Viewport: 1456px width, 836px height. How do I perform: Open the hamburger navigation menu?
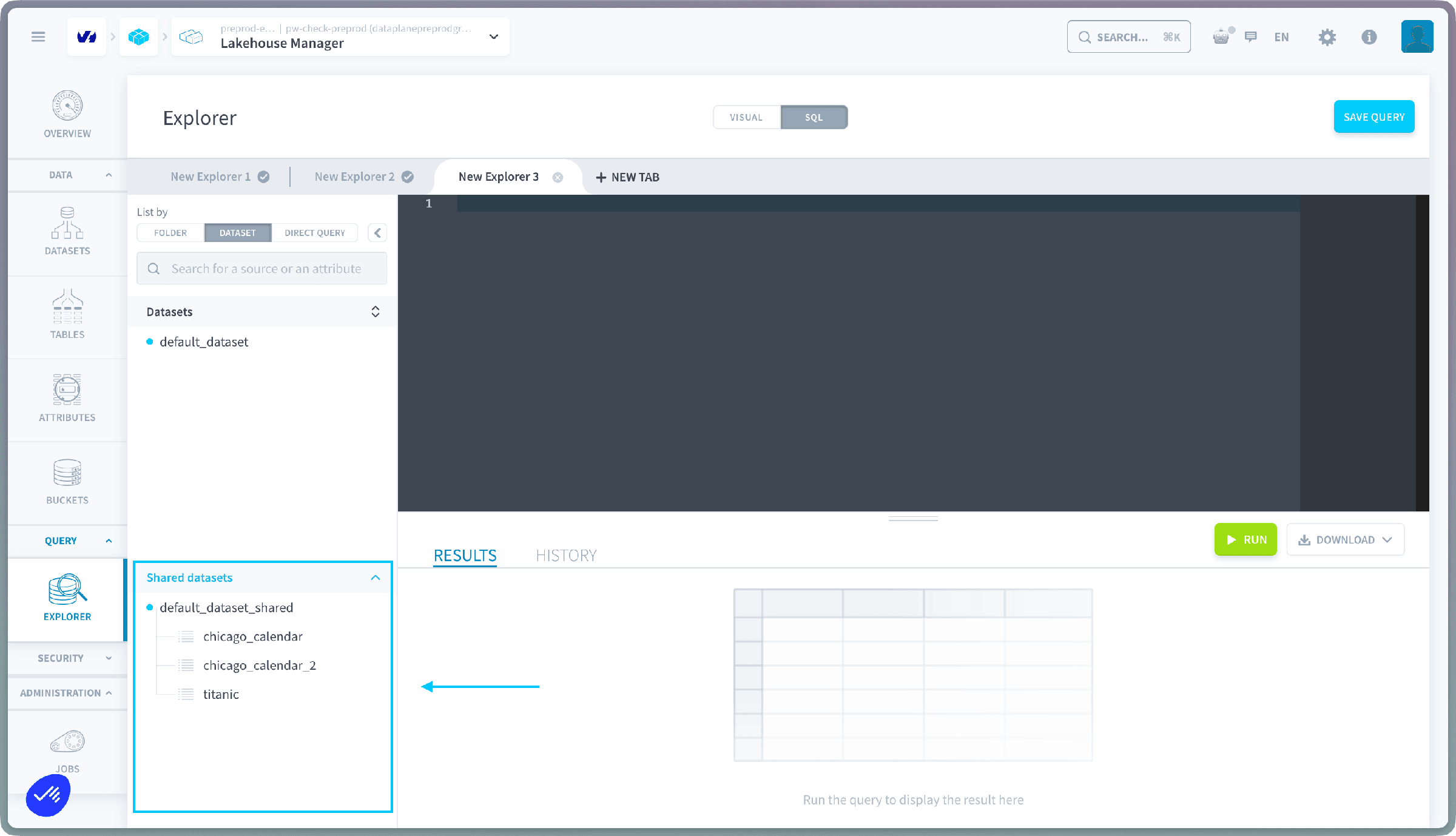[x=38, y=37]
